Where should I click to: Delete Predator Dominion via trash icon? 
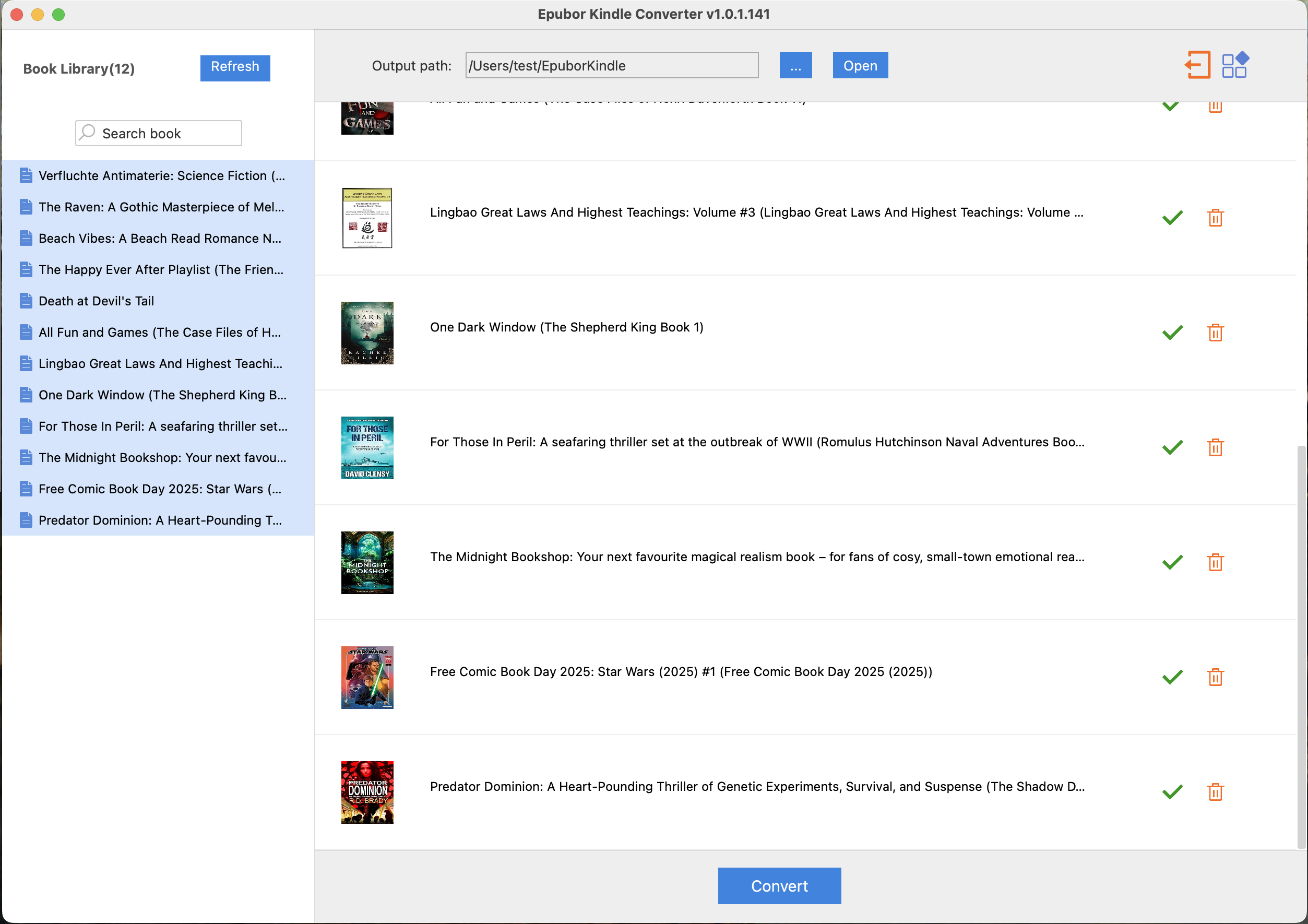pyautogui.click(x=1215, y=792)
